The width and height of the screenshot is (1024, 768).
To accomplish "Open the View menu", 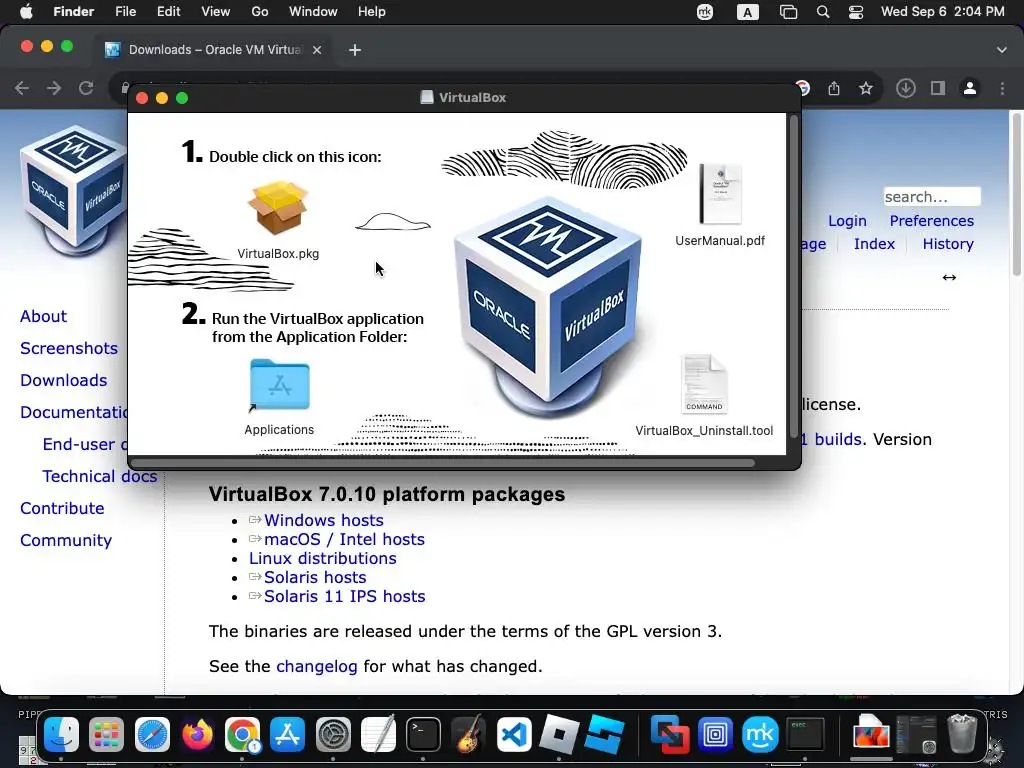I will click(216, 12).
